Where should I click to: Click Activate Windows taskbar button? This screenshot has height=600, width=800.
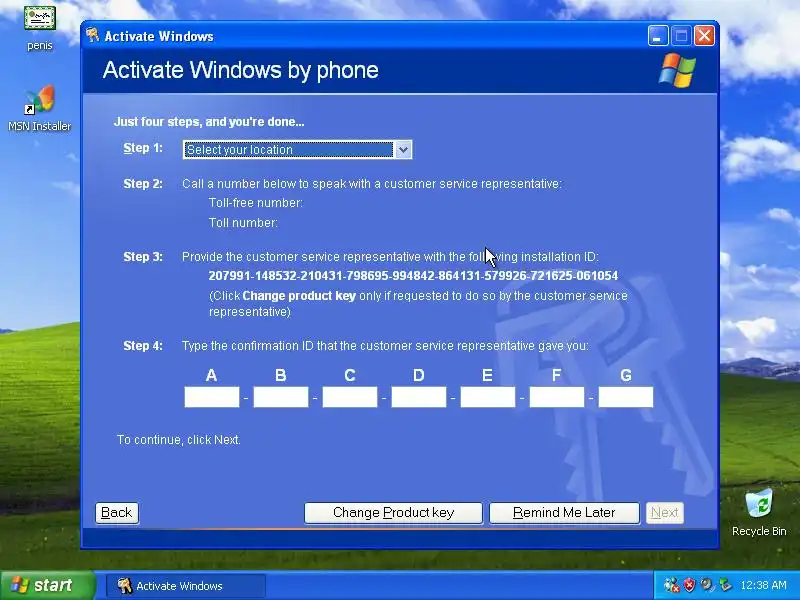(186, 586)
